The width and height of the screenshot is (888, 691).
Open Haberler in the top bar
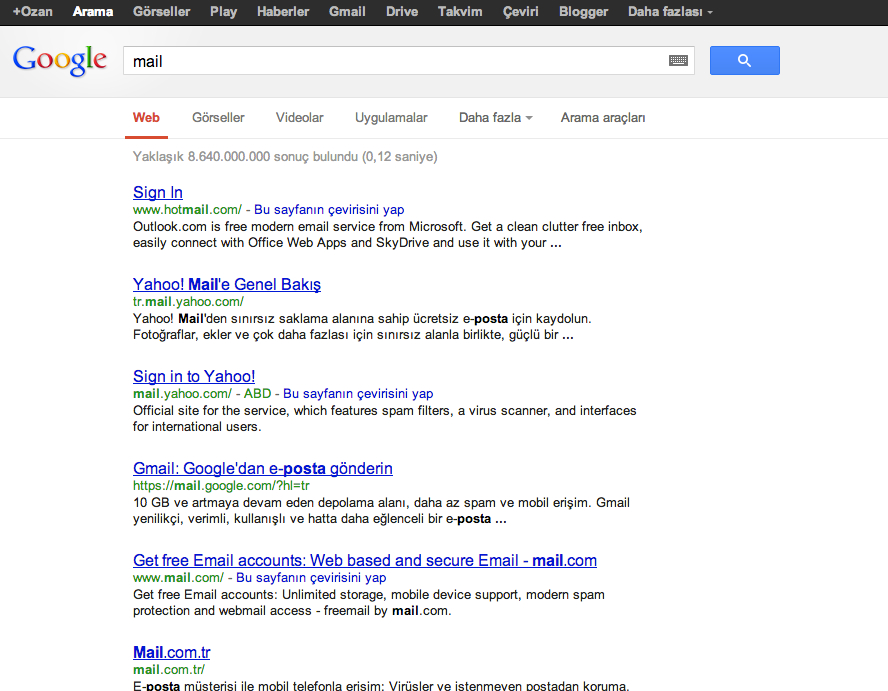[x=283, y=11]
